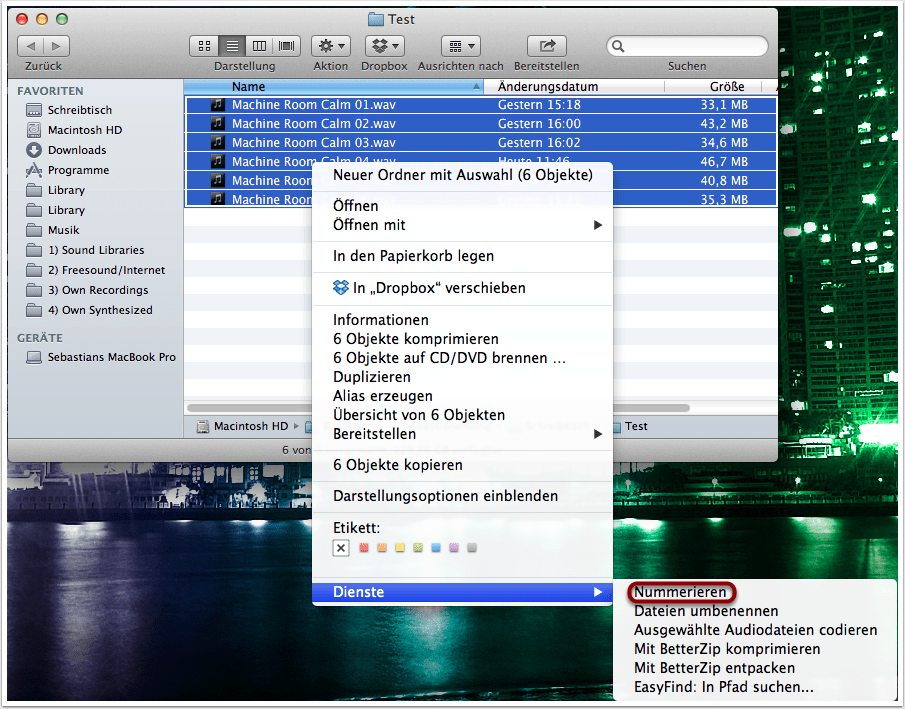Select Macintosh HD drive in sidebar
The width and height of the screenshot is (905, 709).
84,130
